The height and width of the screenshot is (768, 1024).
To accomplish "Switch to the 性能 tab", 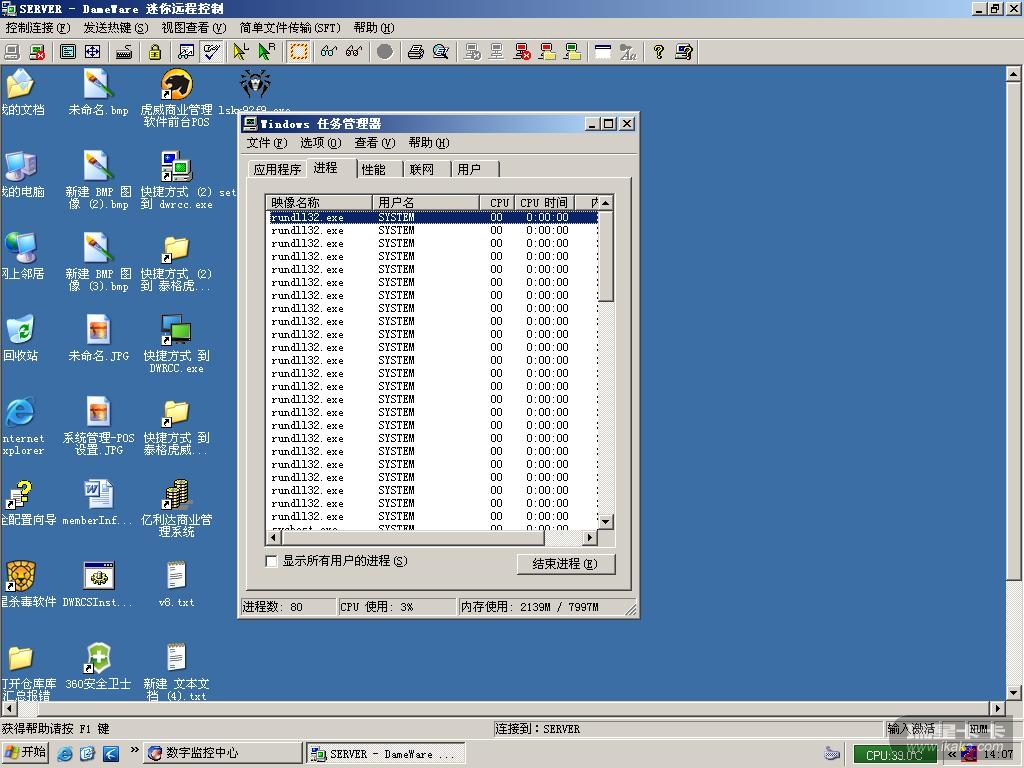I will coord(374,169).
